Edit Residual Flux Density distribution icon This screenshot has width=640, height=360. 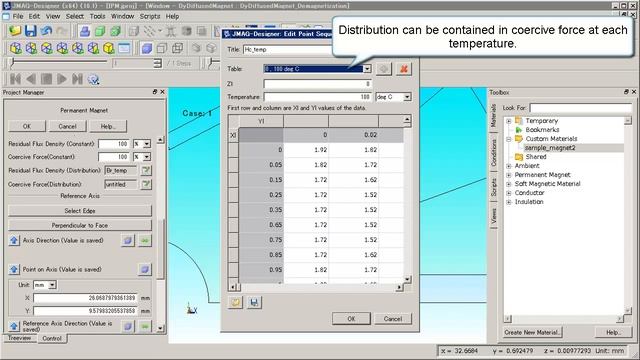(146, 170)
